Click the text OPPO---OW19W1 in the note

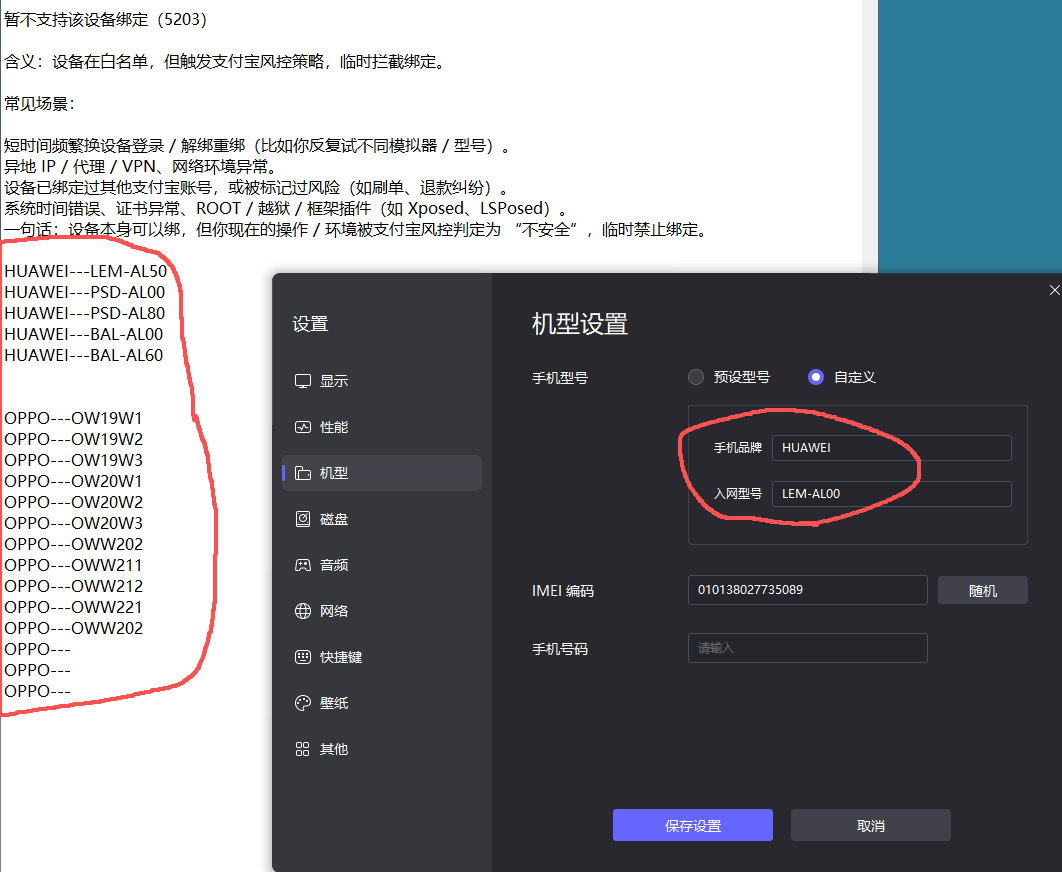click(73, 418)
